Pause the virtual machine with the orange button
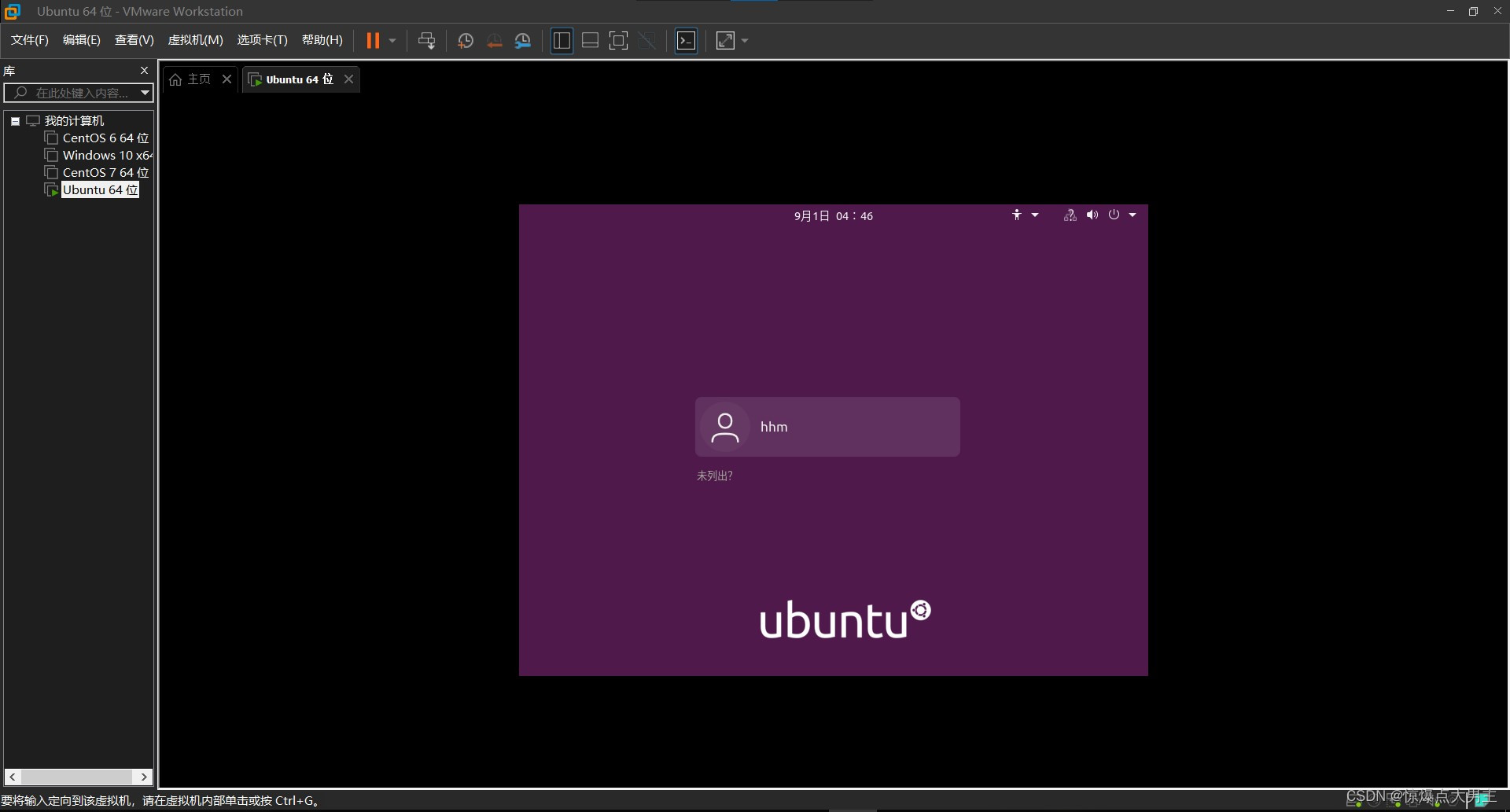 373,41
